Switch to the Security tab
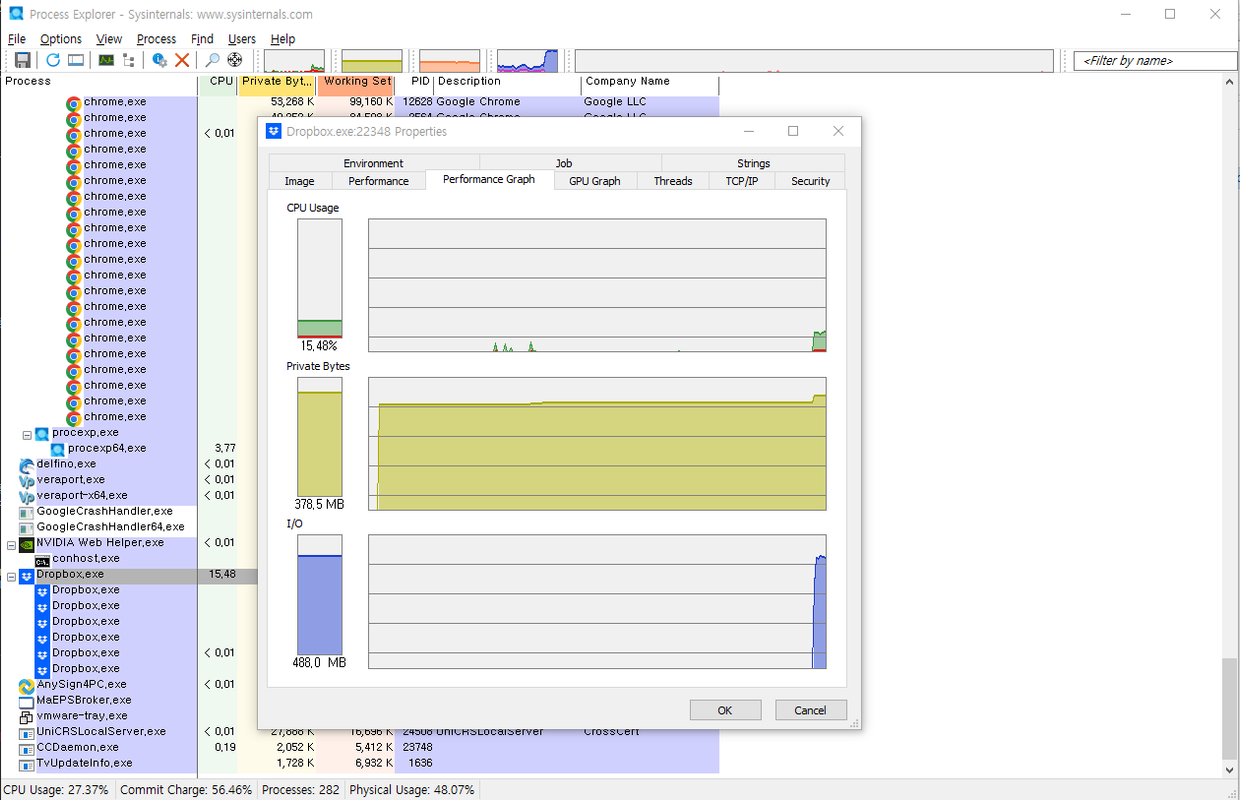The width and height of the screenshot is (1240, 800). pyautogui.click(x=810, y=181)
